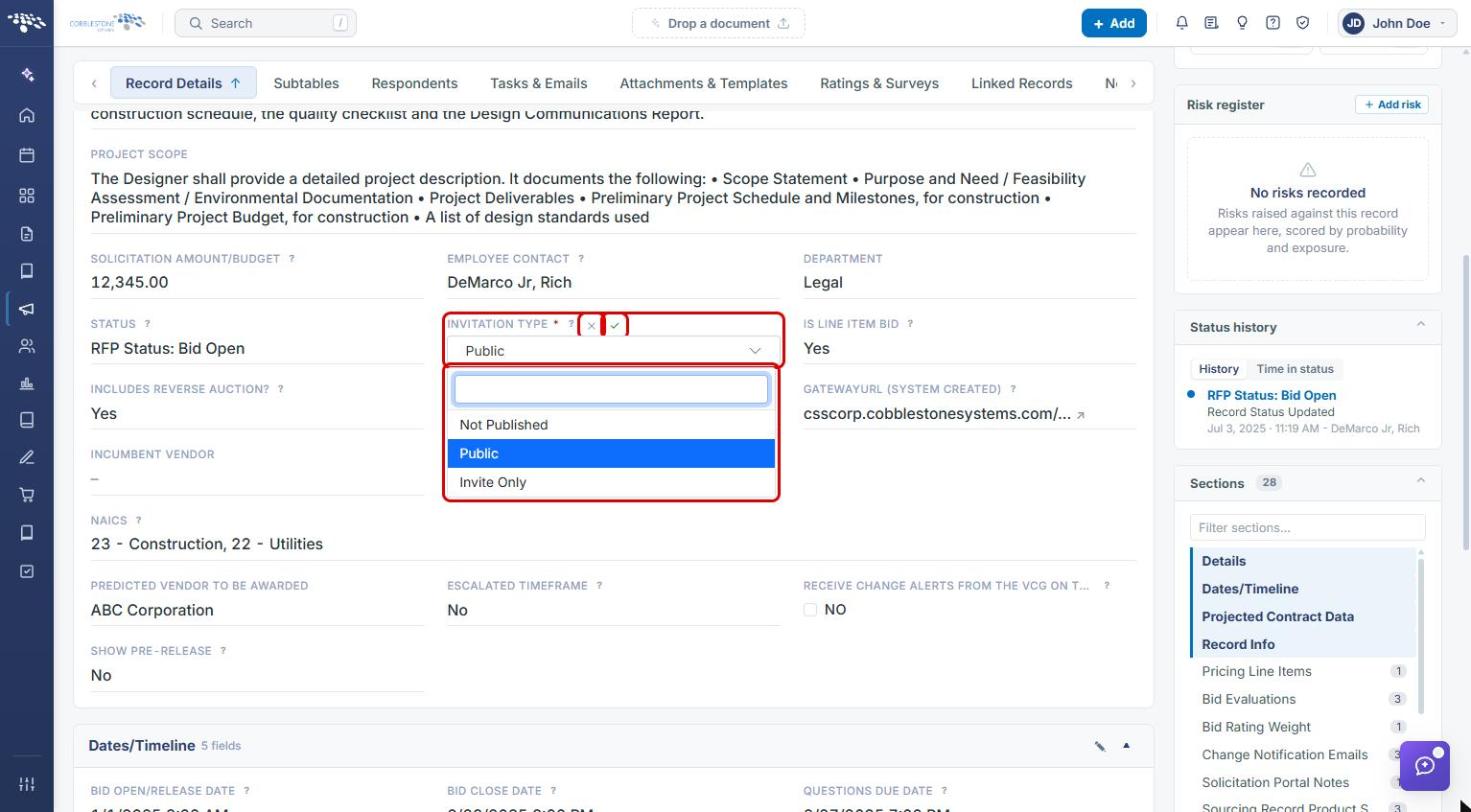Choose Invite Only from dropdown list

point(611,482)
